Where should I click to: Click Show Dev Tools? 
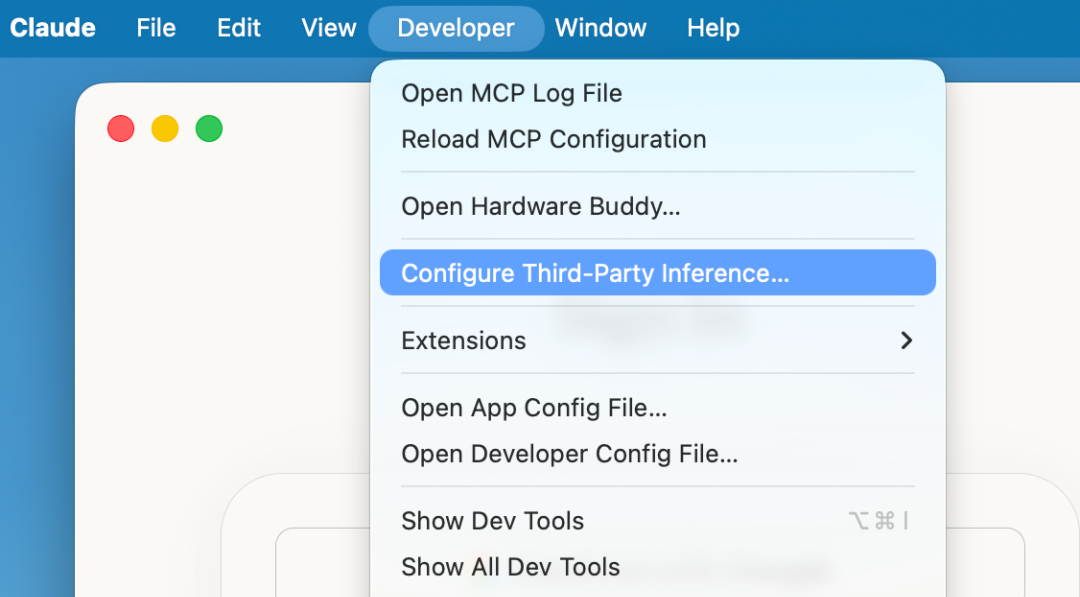click(492, 521)
